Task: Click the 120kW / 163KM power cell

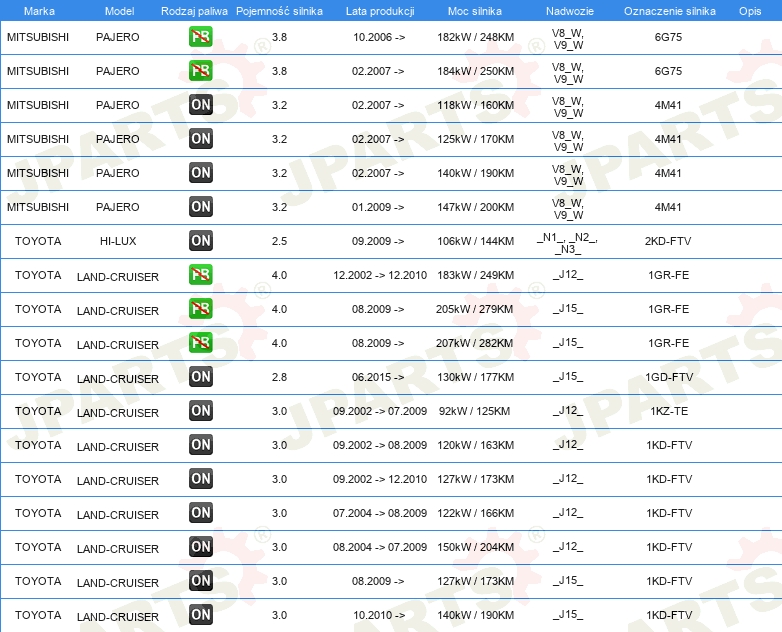Action: point(475,445)
